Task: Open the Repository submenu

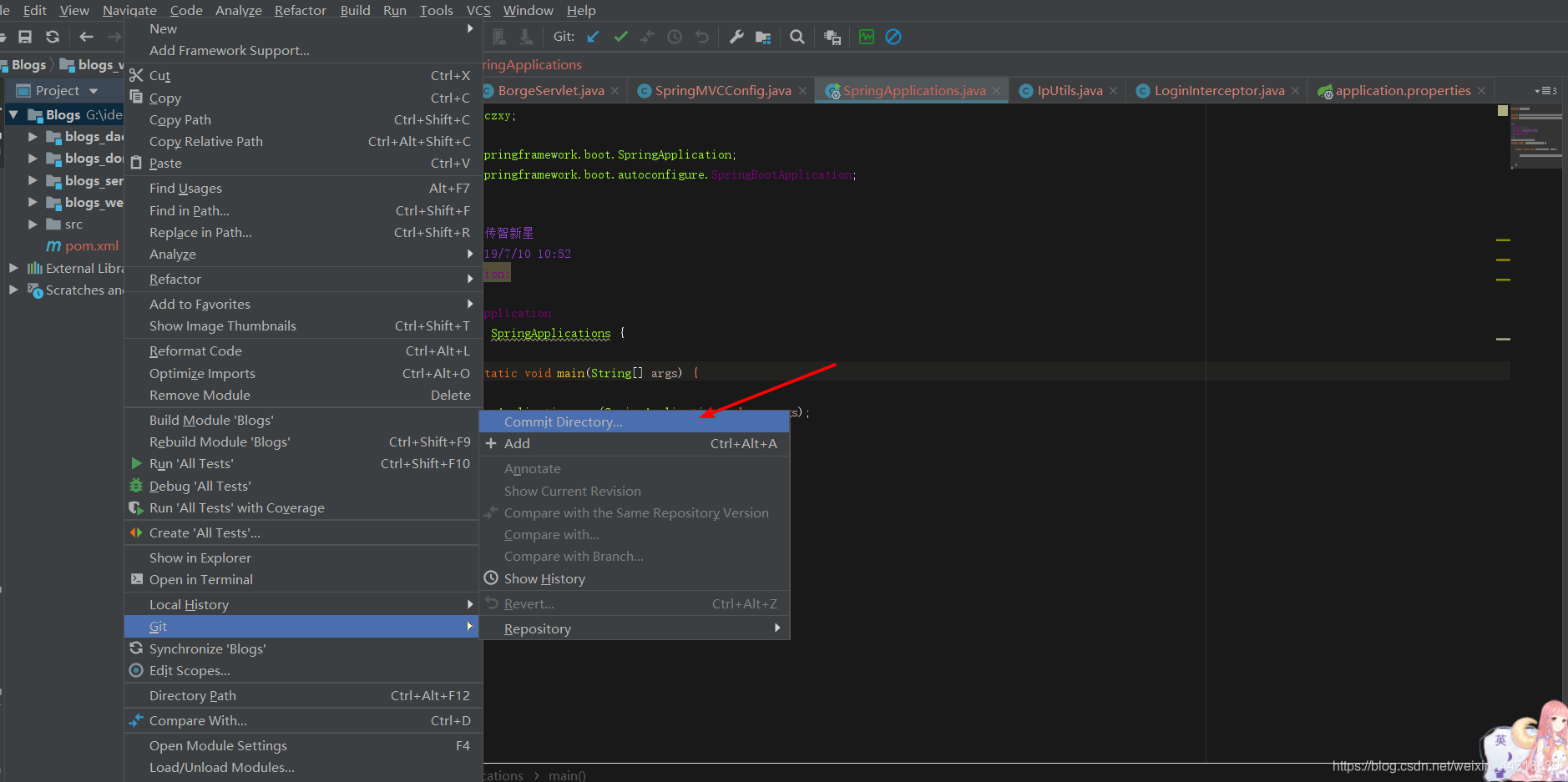Action: 635,628
